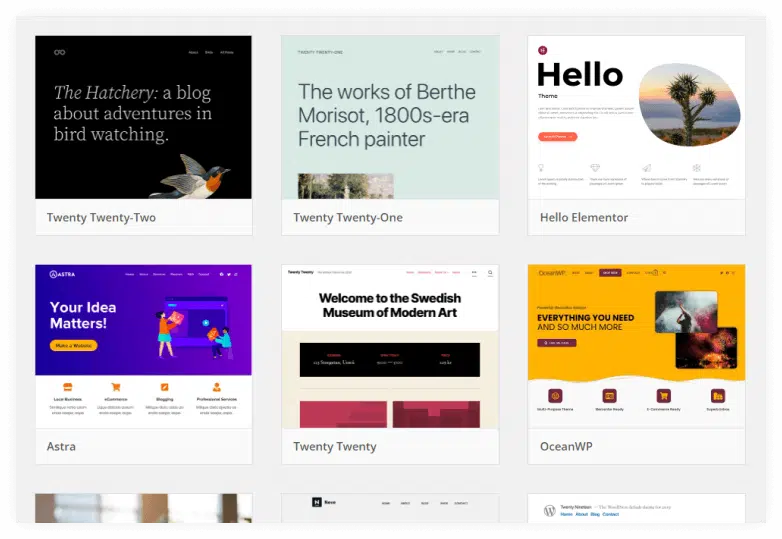Viewport: 782px width, 539px height.
Task: Click the concert crowd photo in OceanWP preview
Action: pos(686,312)
